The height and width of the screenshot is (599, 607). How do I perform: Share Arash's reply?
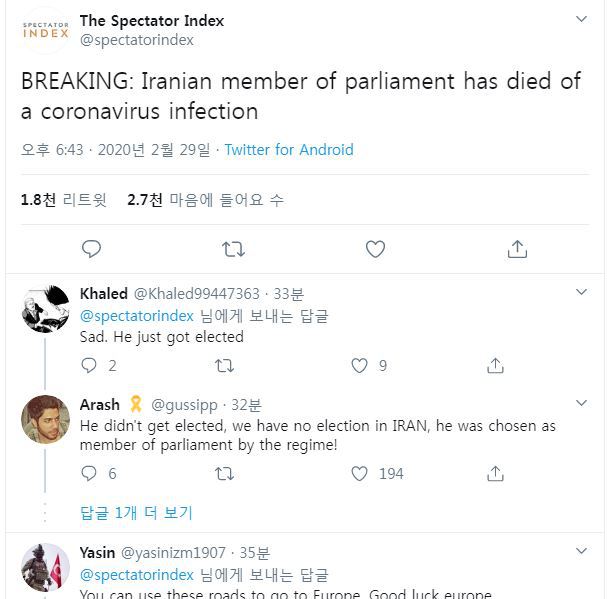coord(495,473)
